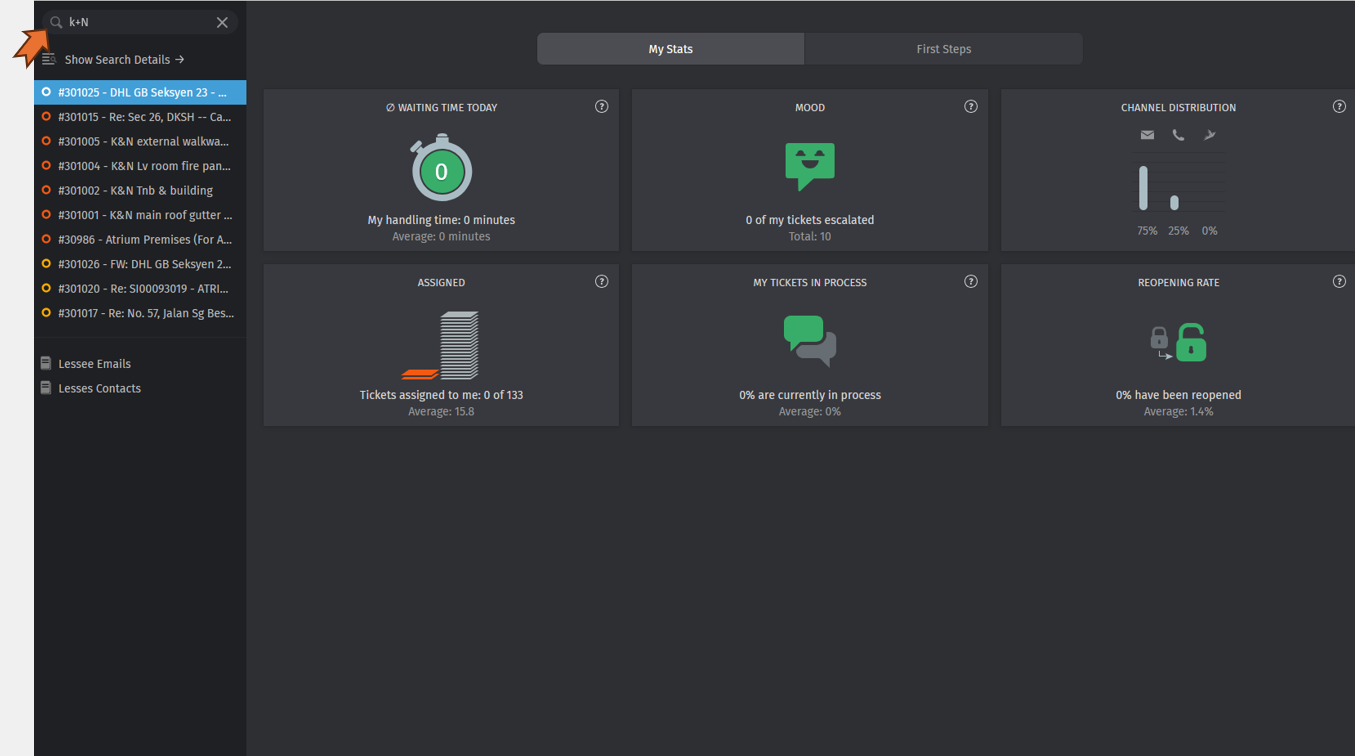Screen dimensions: 1357x756
Task: Open help for Channel Distribution card
Action: coord(1339,107)
